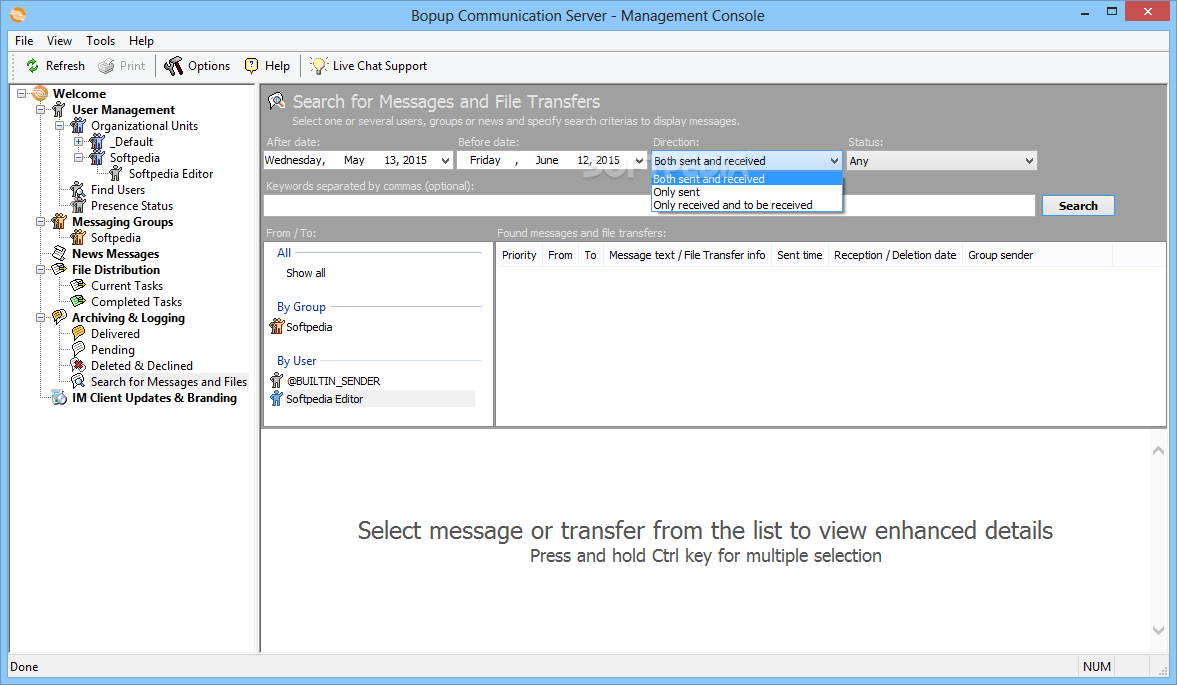Click the Presence Status icon
This screenshot has height=685, width=1177.
coord(78,206)
